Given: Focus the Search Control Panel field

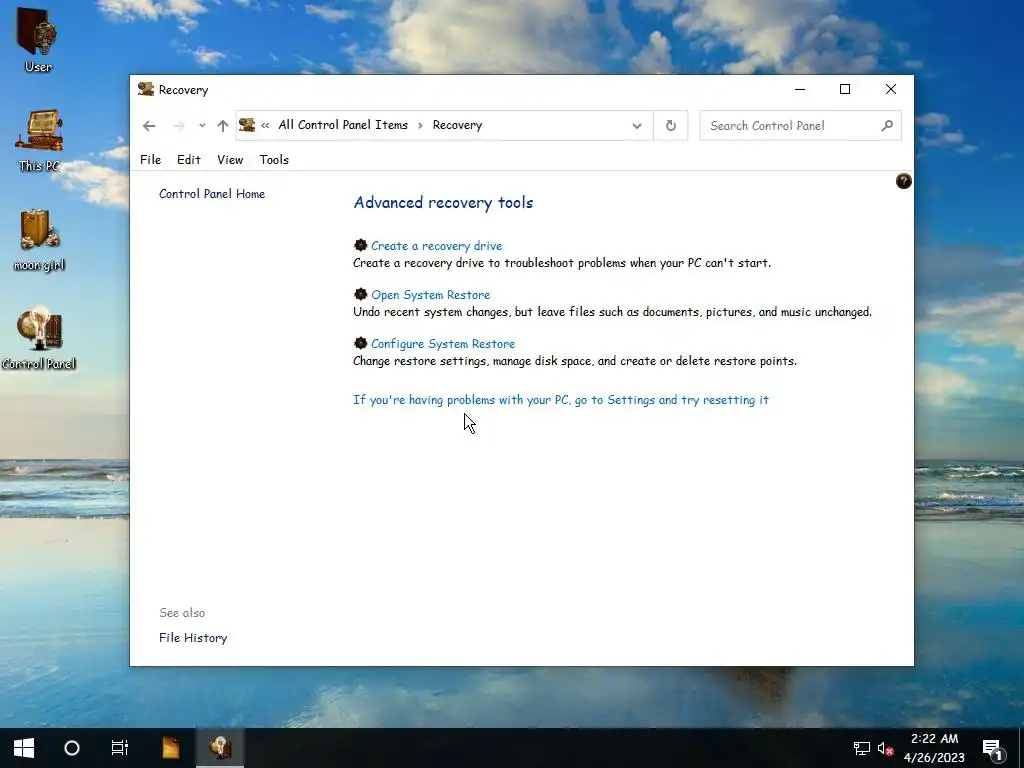Looking at the screenshot, I should (x=800, y=125).
